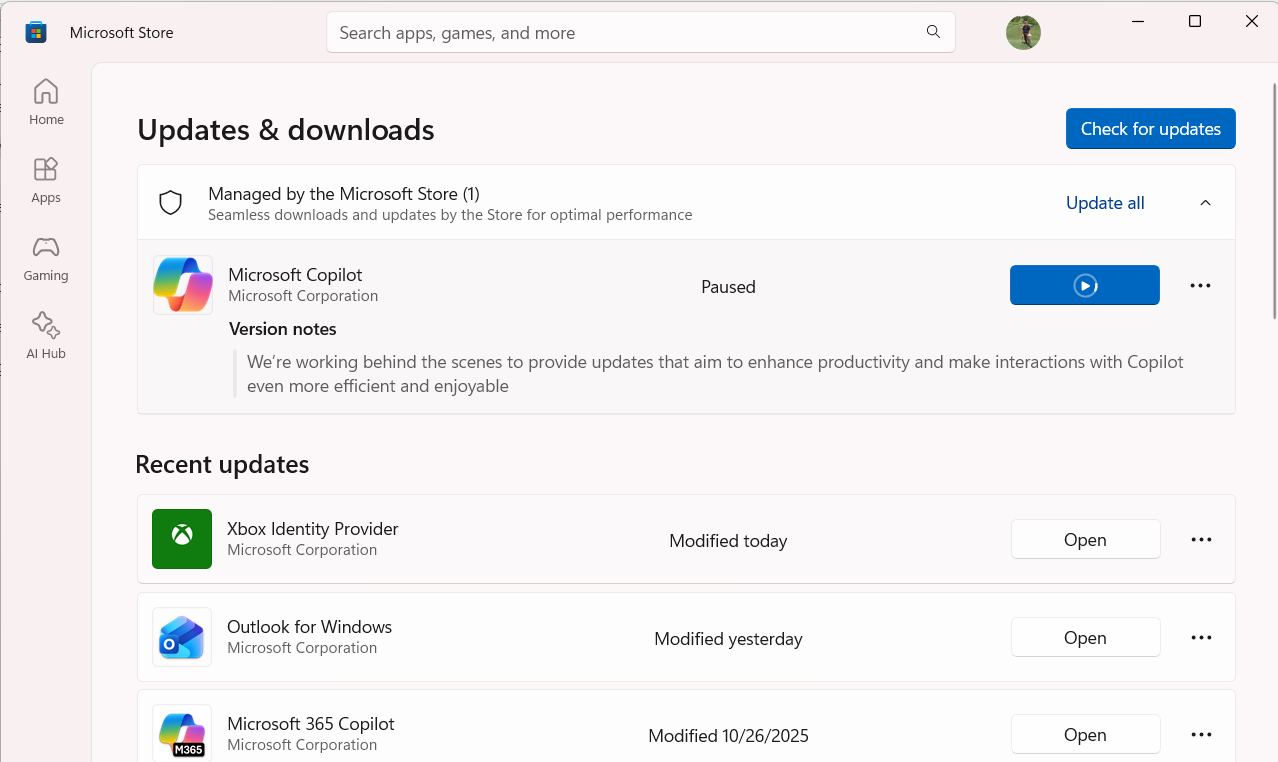
Task: Open Outlook for Windows
Action: tap(1085, 638)
